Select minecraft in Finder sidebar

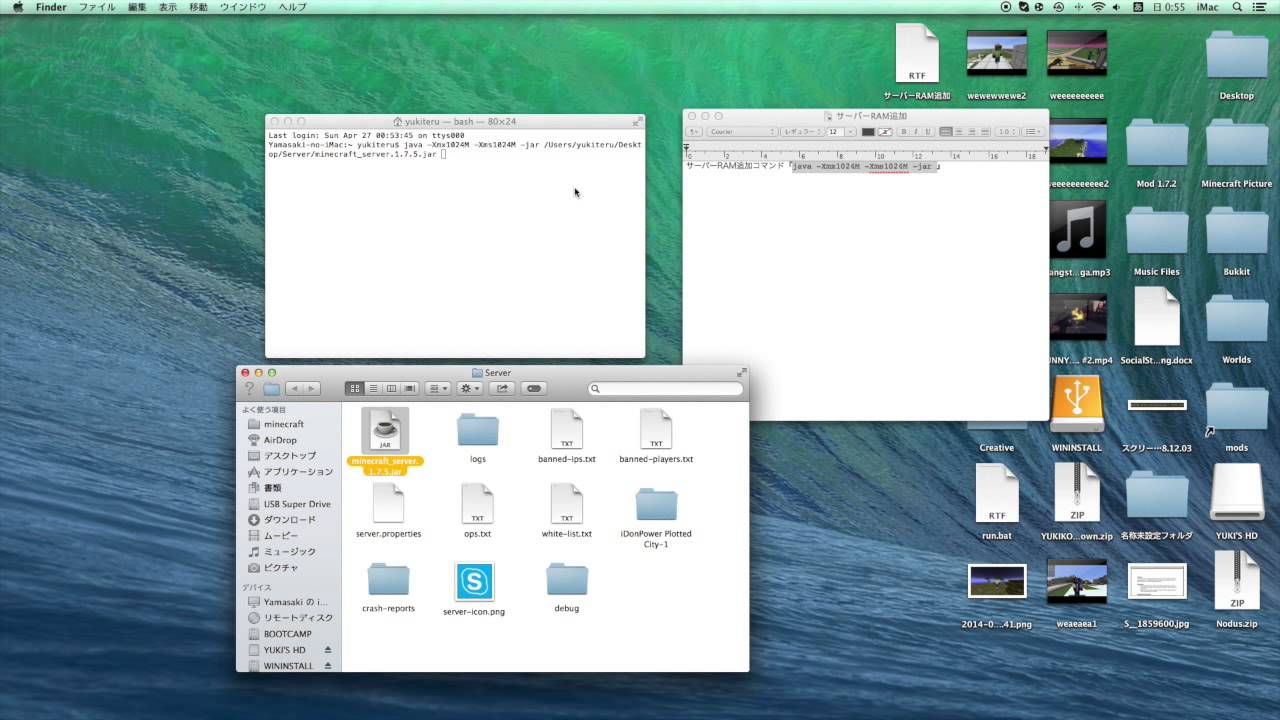click(284, 424)
